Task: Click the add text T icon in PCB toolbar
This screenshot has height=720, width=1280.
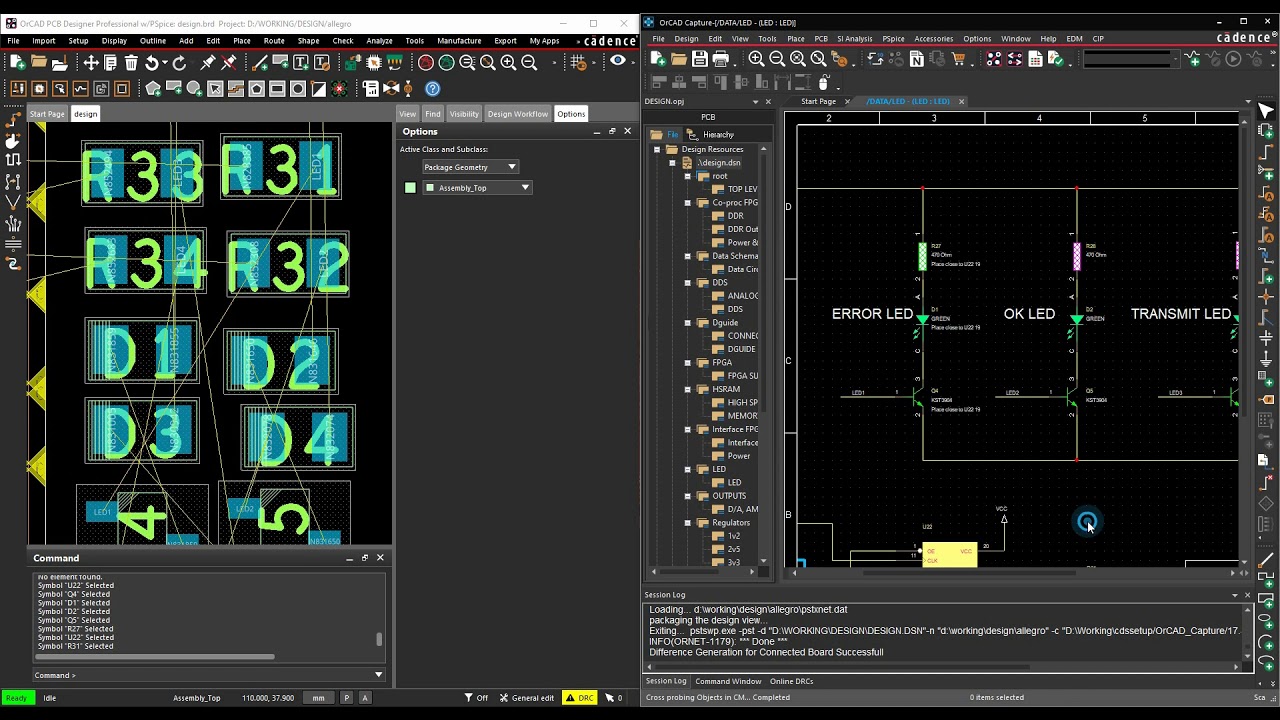Action: point(300,62)
